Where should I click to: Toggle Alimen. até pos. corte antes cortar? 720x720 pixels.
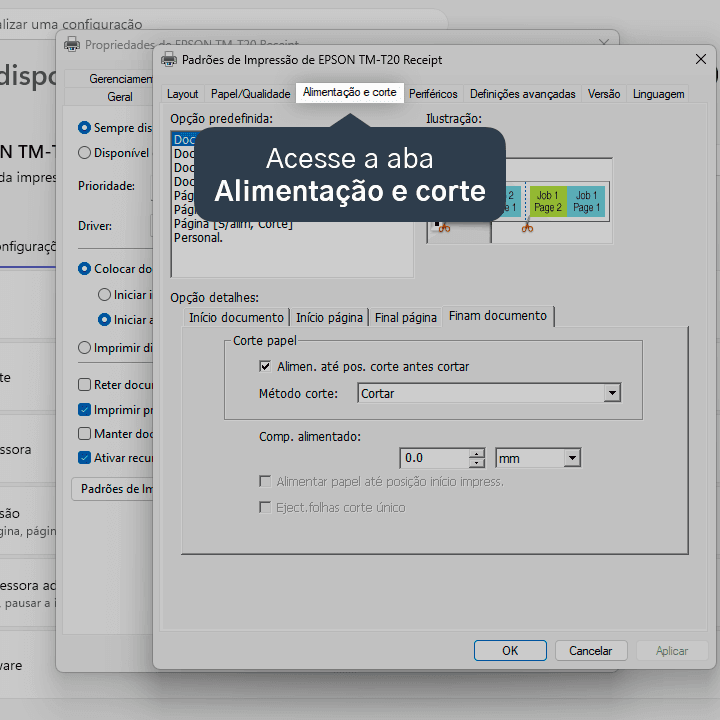[265, 366]
